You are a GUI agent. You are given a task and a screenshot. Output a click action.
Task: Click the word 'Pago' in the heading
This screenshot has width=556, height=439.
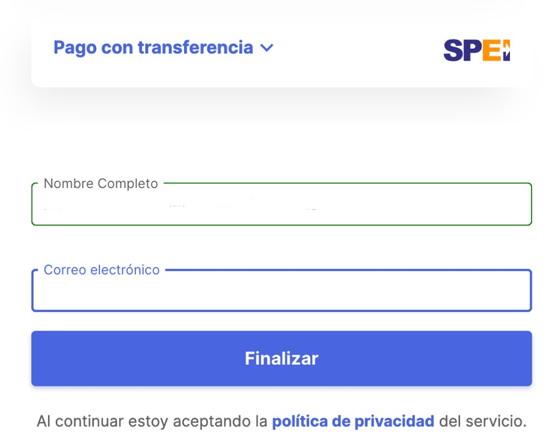(75, 48)
